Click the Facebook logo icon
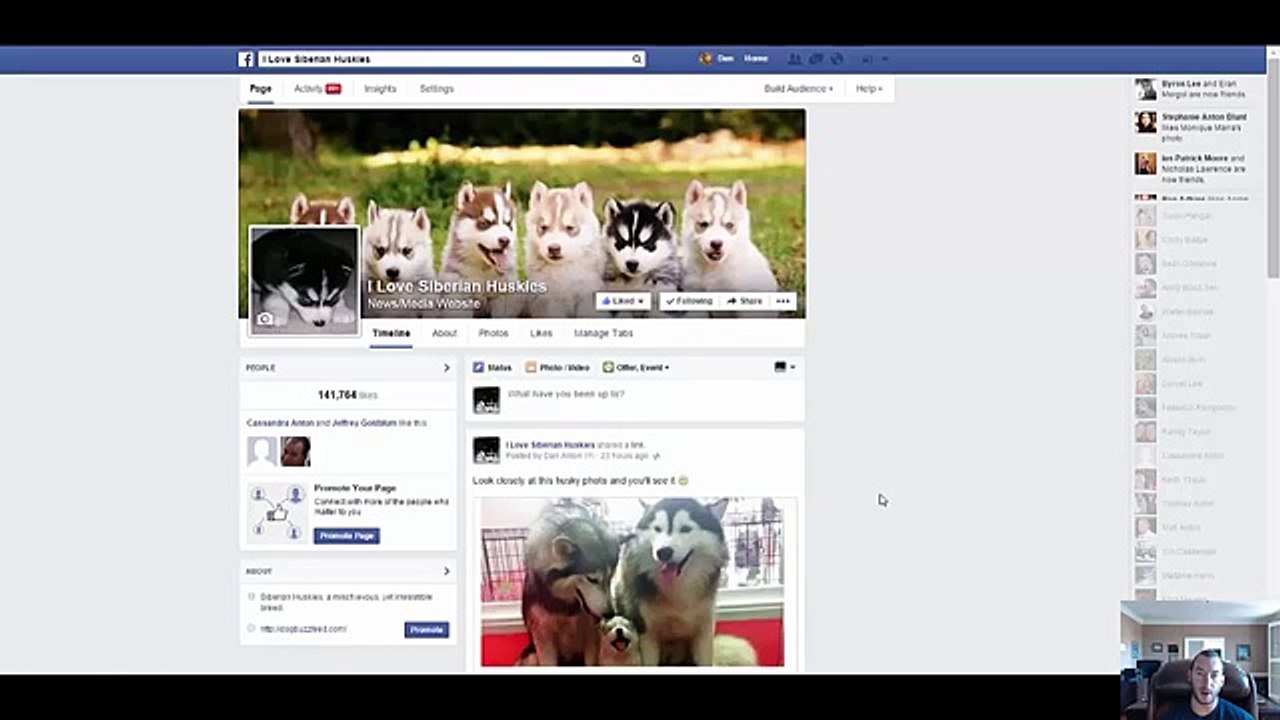The height and width of the screenshot is (720, 1280). pyautogui.click(x=246, y=59)
